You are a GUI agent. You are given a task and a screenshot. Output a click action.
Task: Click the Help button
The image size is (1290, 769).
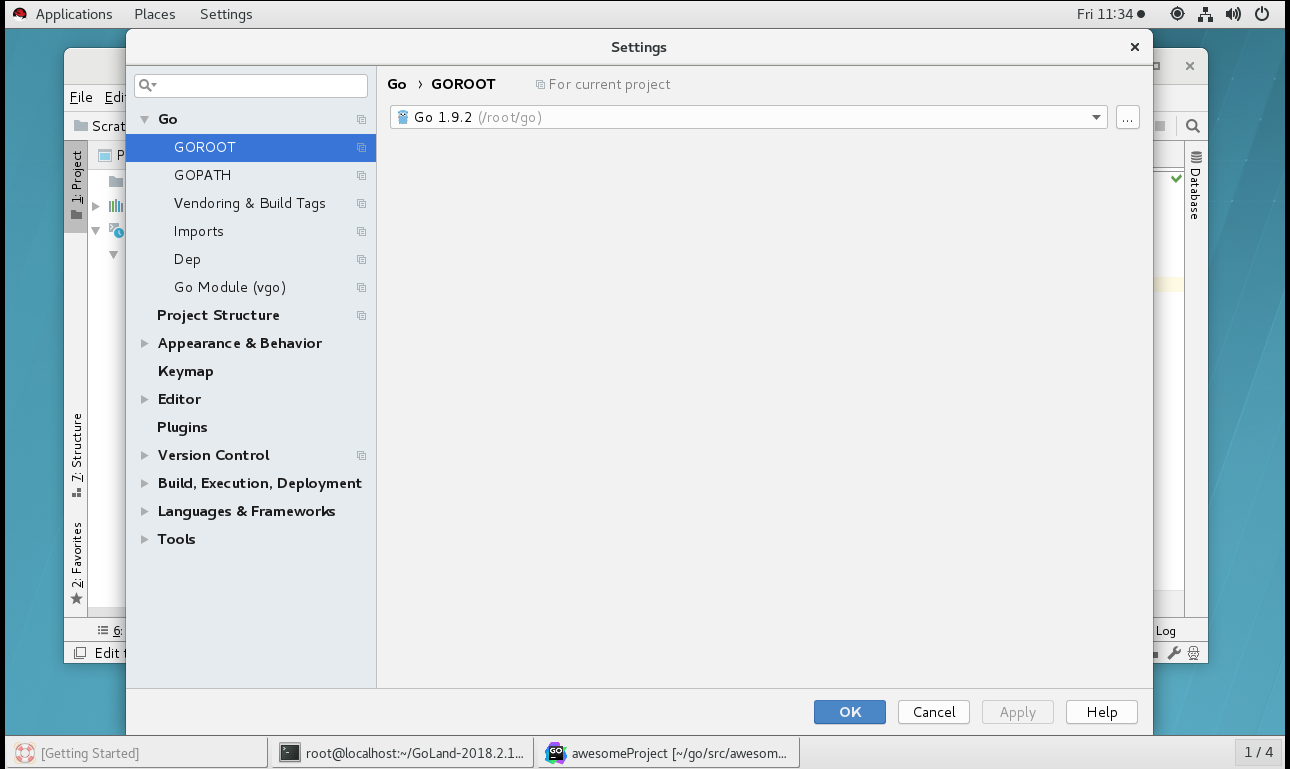[1102, 712]
